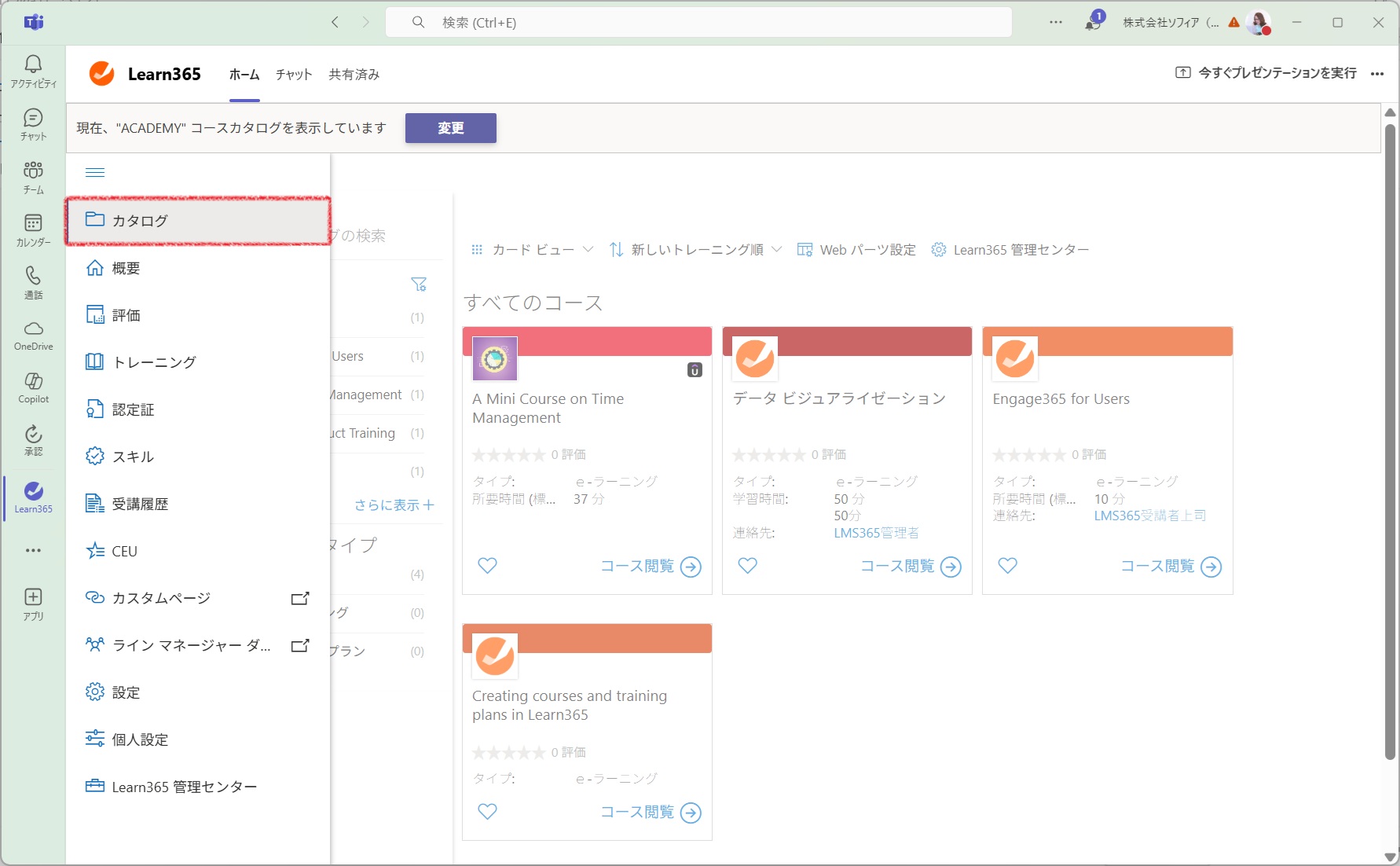Open the user profile avatar
Image resolution: width=1400 pixels, height=866 pixels.
[1259, 23]
